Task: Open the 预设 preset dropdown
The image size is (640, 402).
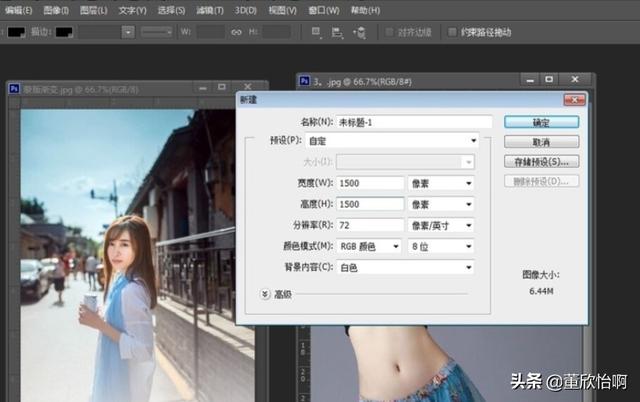Action: (405, 141)
